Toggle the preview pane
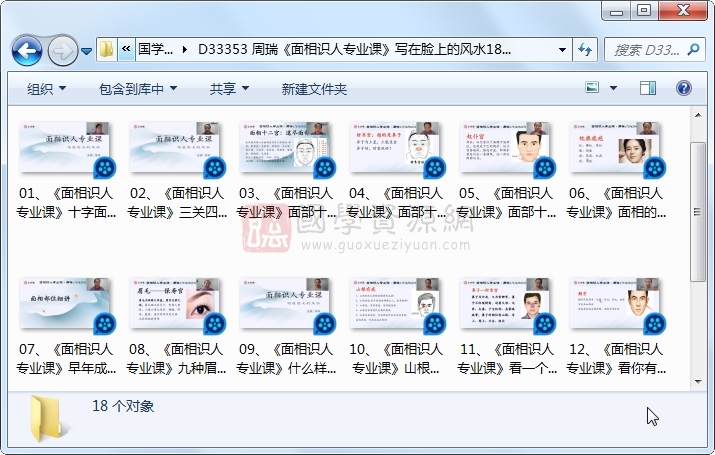The image size is (715, 455). pos(648,88)
